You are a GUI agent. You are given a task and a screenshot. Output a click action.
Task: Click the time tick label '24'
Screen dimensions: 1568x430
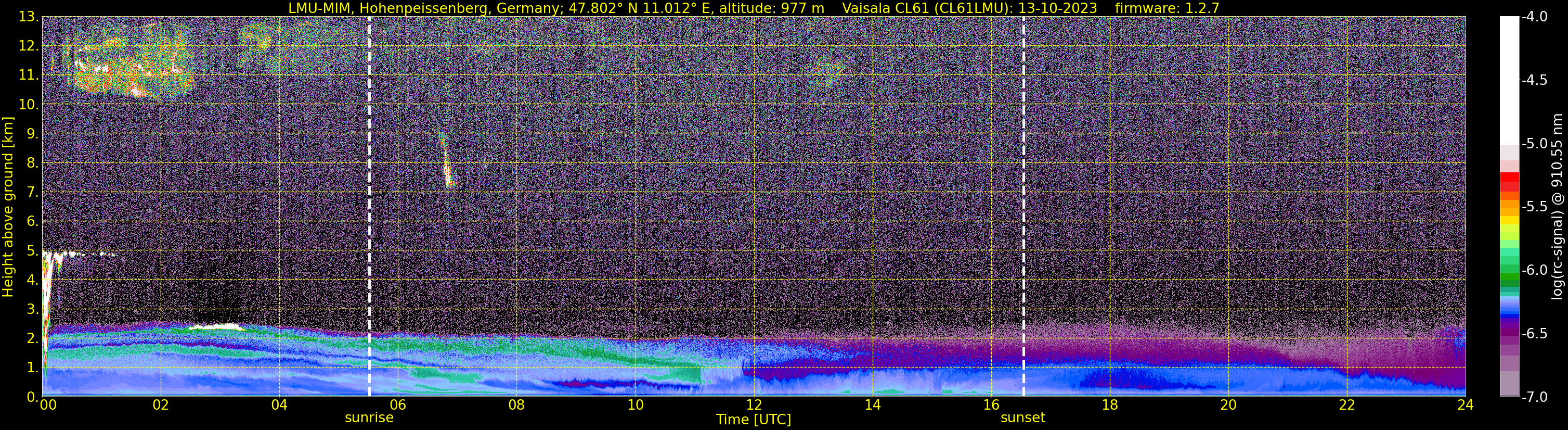[x=1466, y=405]
